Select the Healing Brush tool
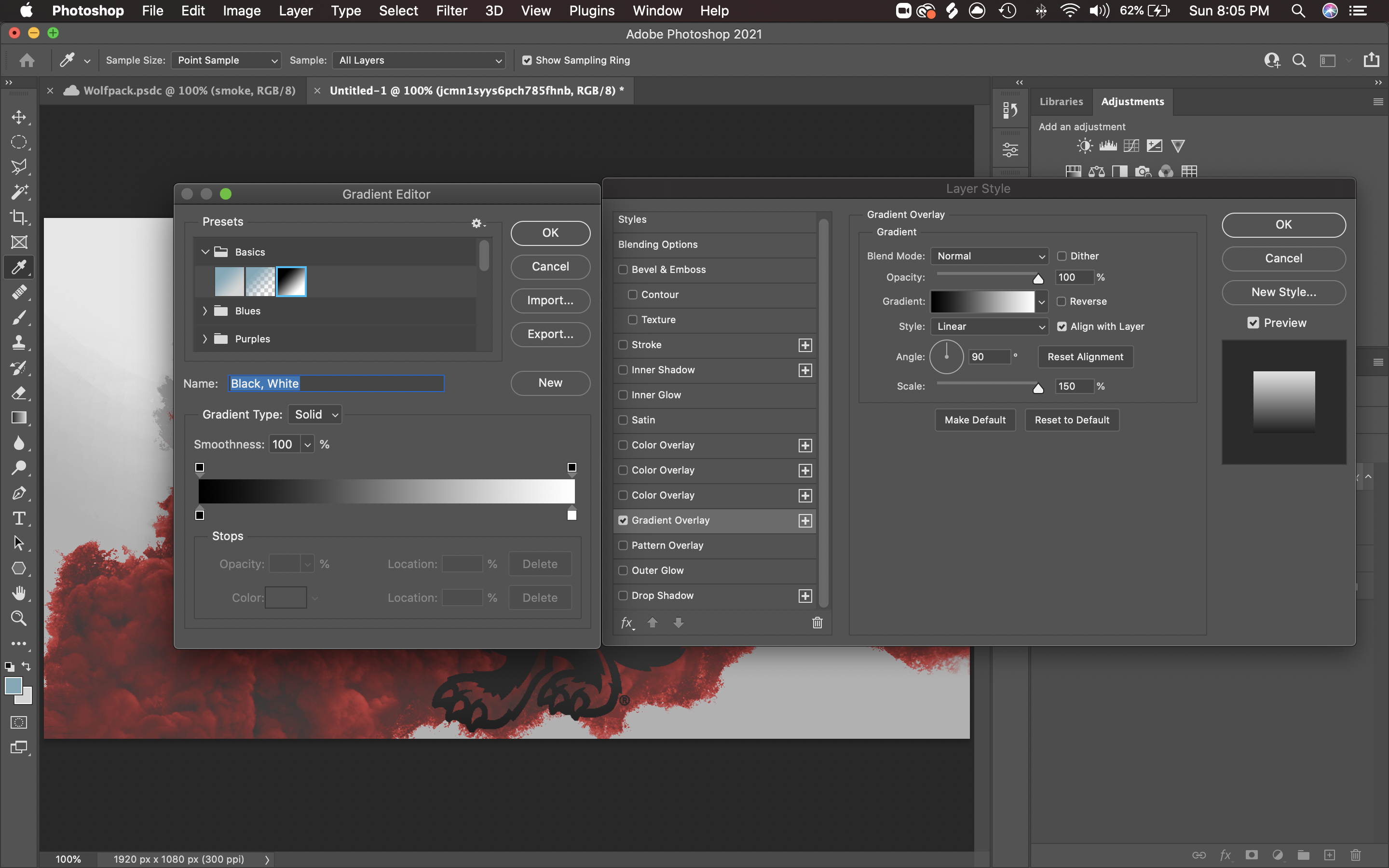The width and height of the screenshot is (1389, 868). point(19,292)
